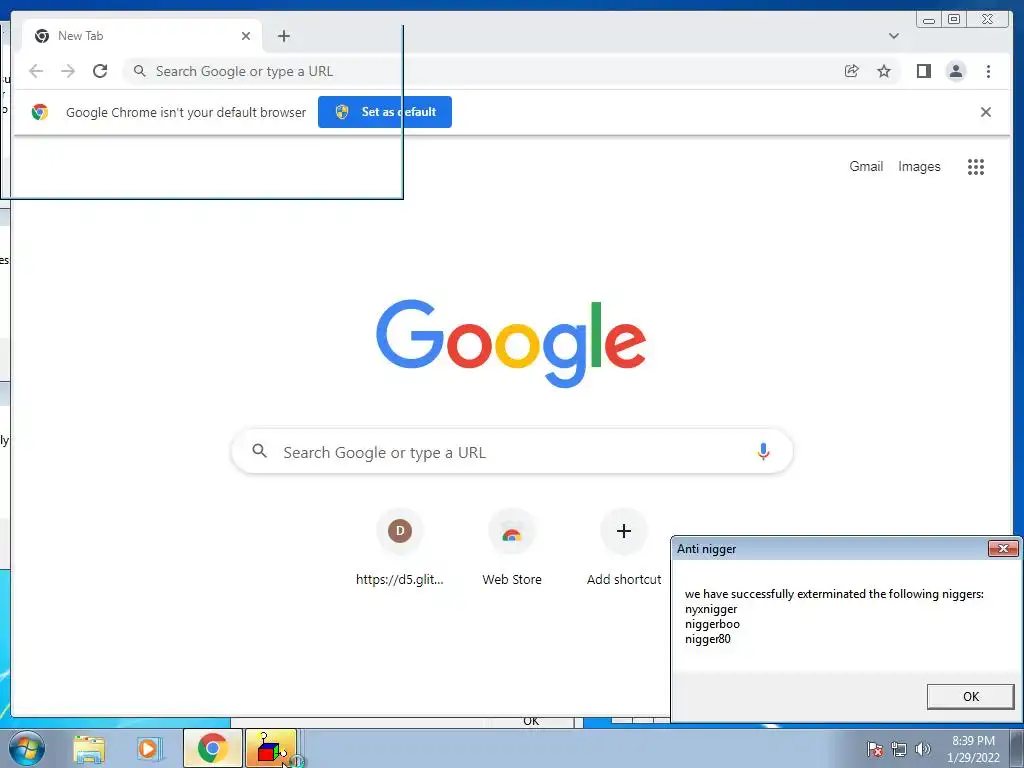
Task: Open the Google apps grid
Action: coord(976,167)
